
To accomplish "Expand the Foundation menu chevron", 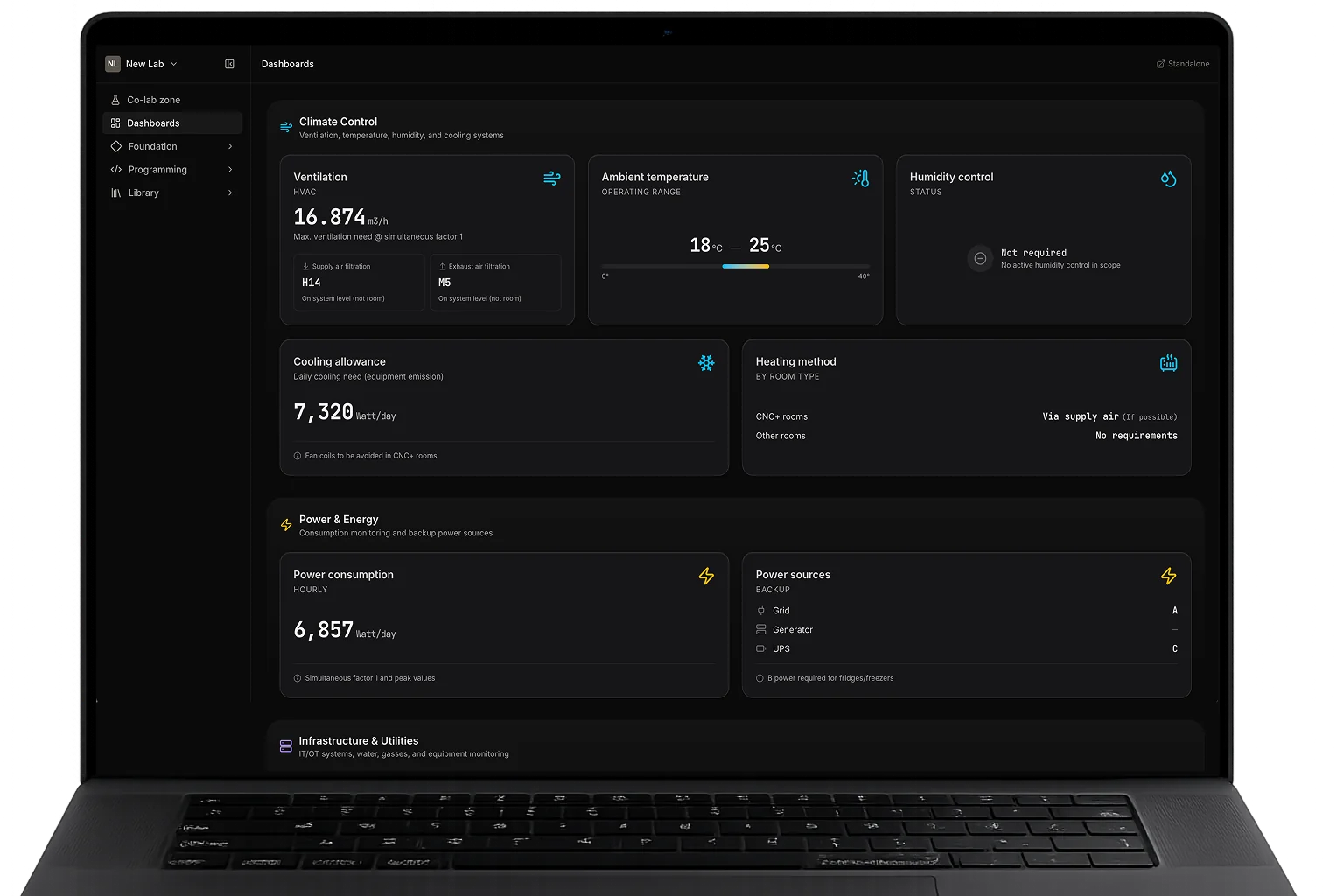I will pos(230,146).
